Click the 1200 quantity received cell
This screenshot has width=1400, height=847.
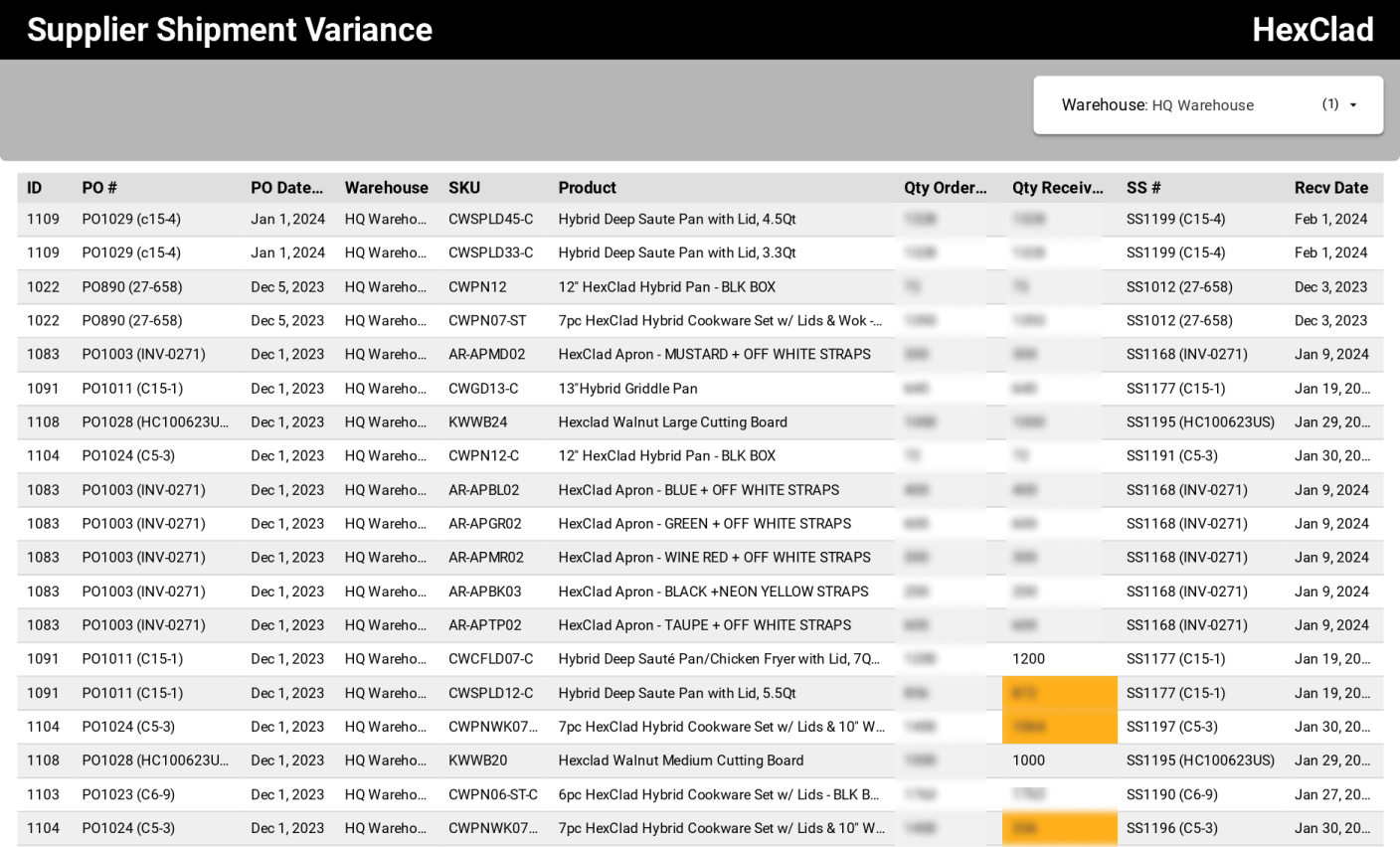(1028, 659)
